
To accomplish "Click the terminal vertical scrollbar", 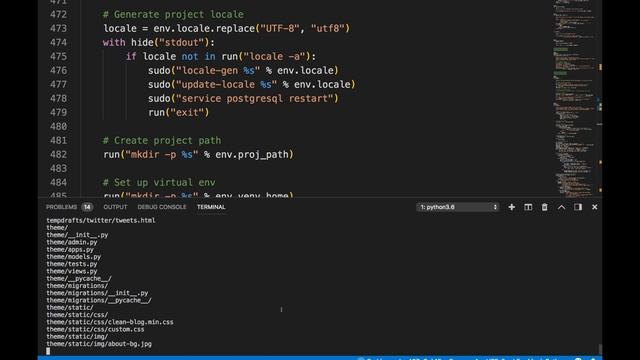I will point(600,349).
